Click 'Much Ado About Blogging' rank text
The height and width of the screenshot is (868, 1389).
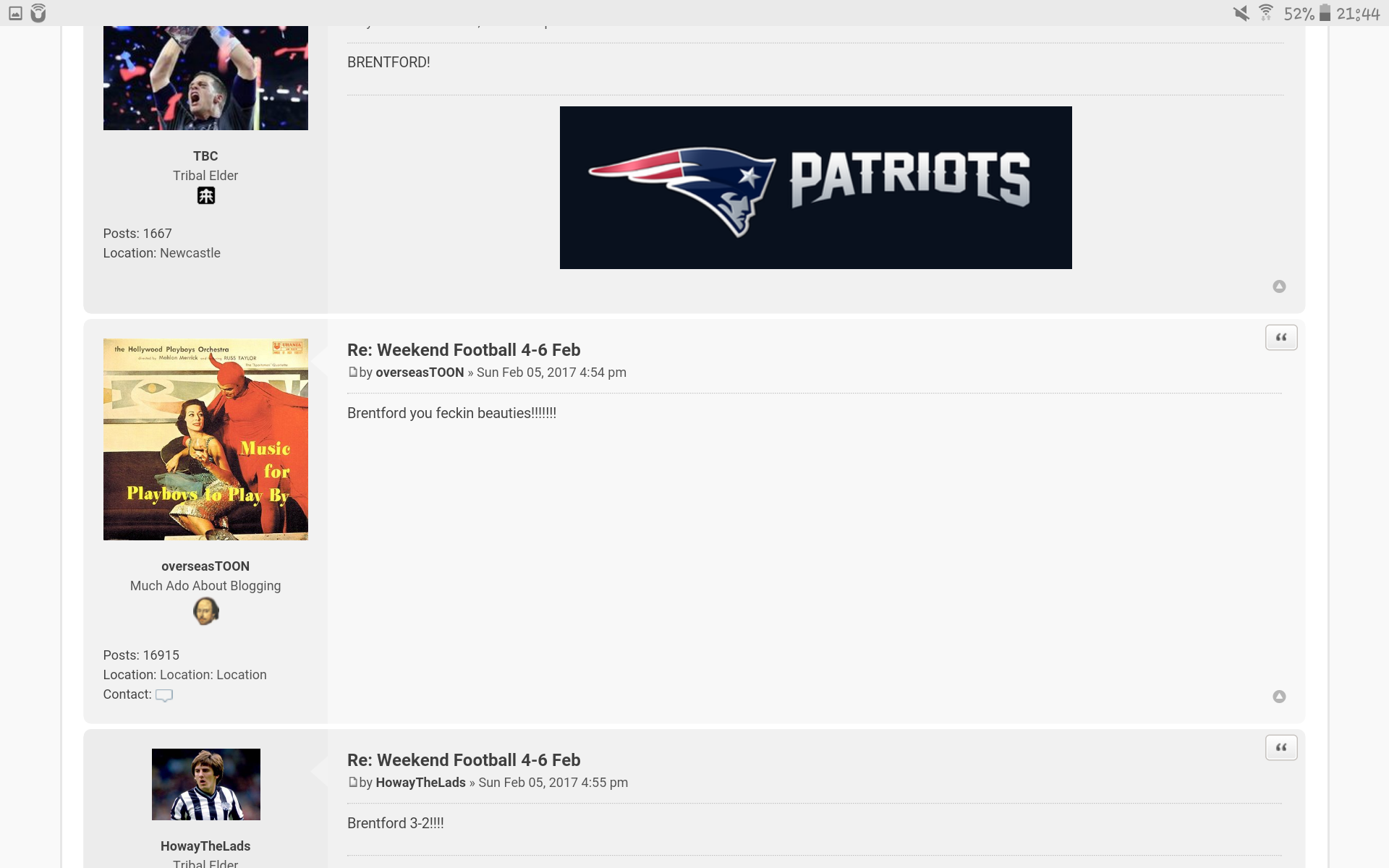[205, 586]
